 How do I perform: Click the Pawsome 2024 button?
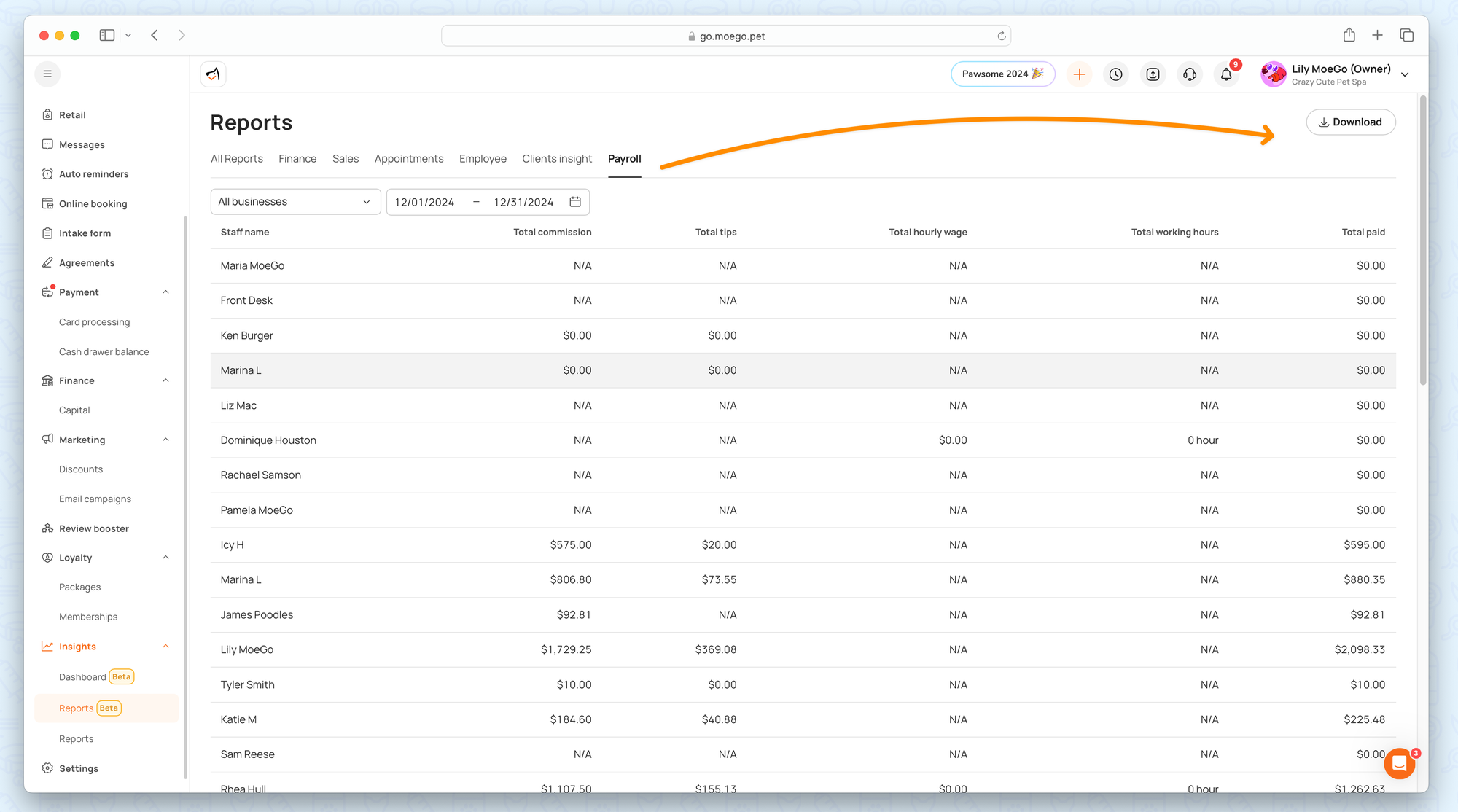coord(1002,74)
